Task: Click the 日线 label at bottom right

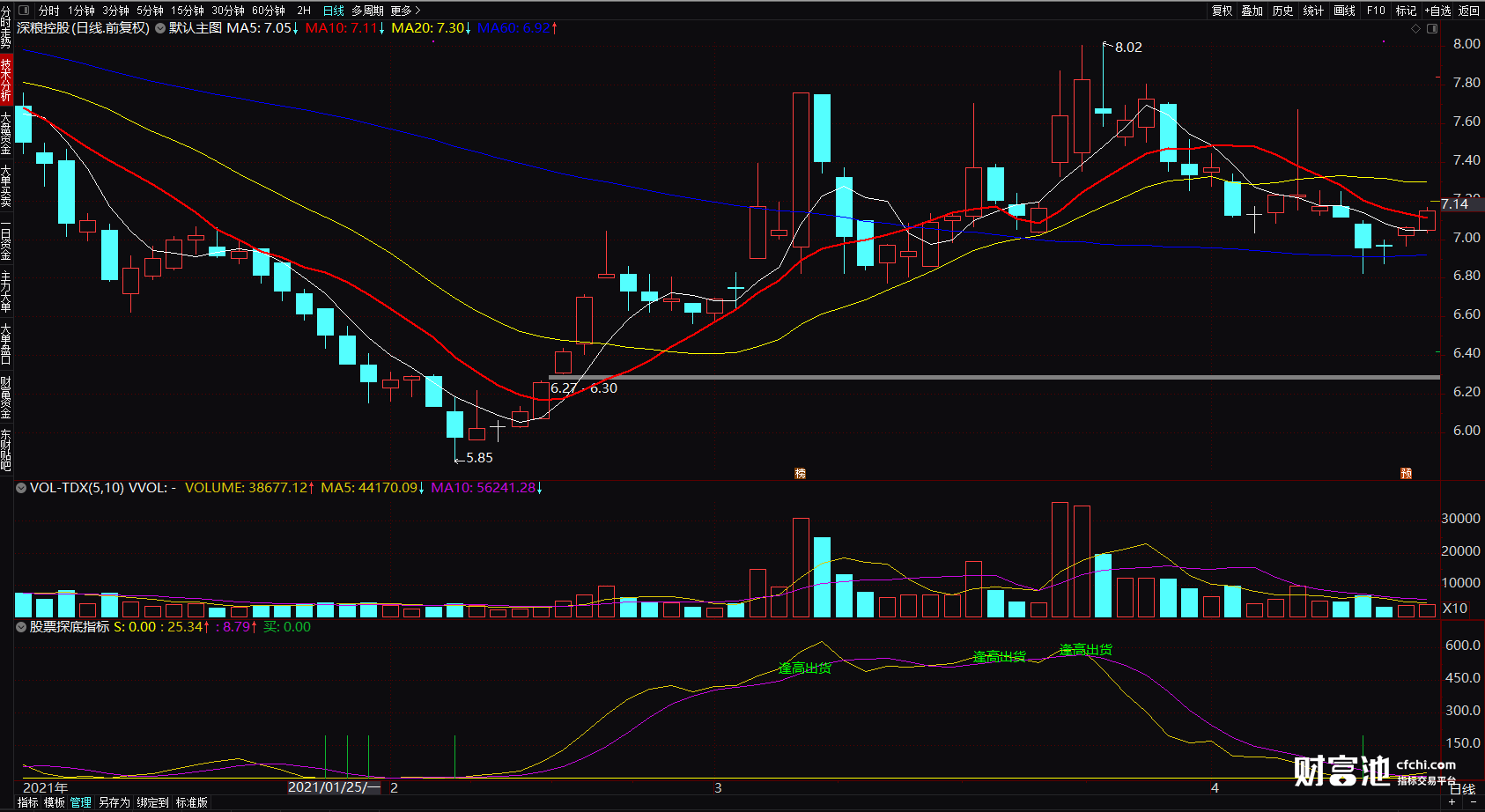Action: click(x=1463, y=789)
